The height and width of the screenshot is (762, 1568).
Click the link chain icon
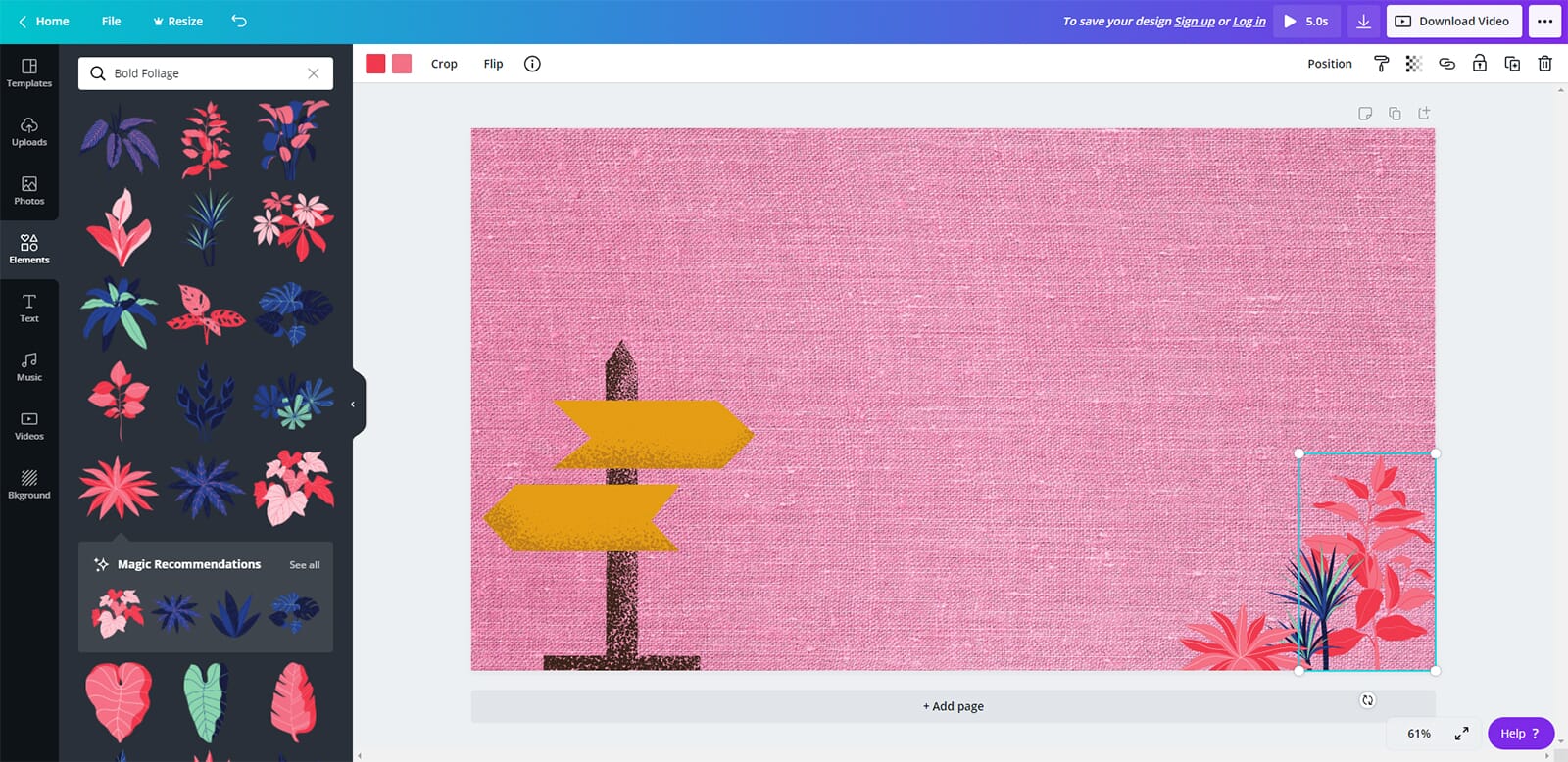tap(1446, 64)
